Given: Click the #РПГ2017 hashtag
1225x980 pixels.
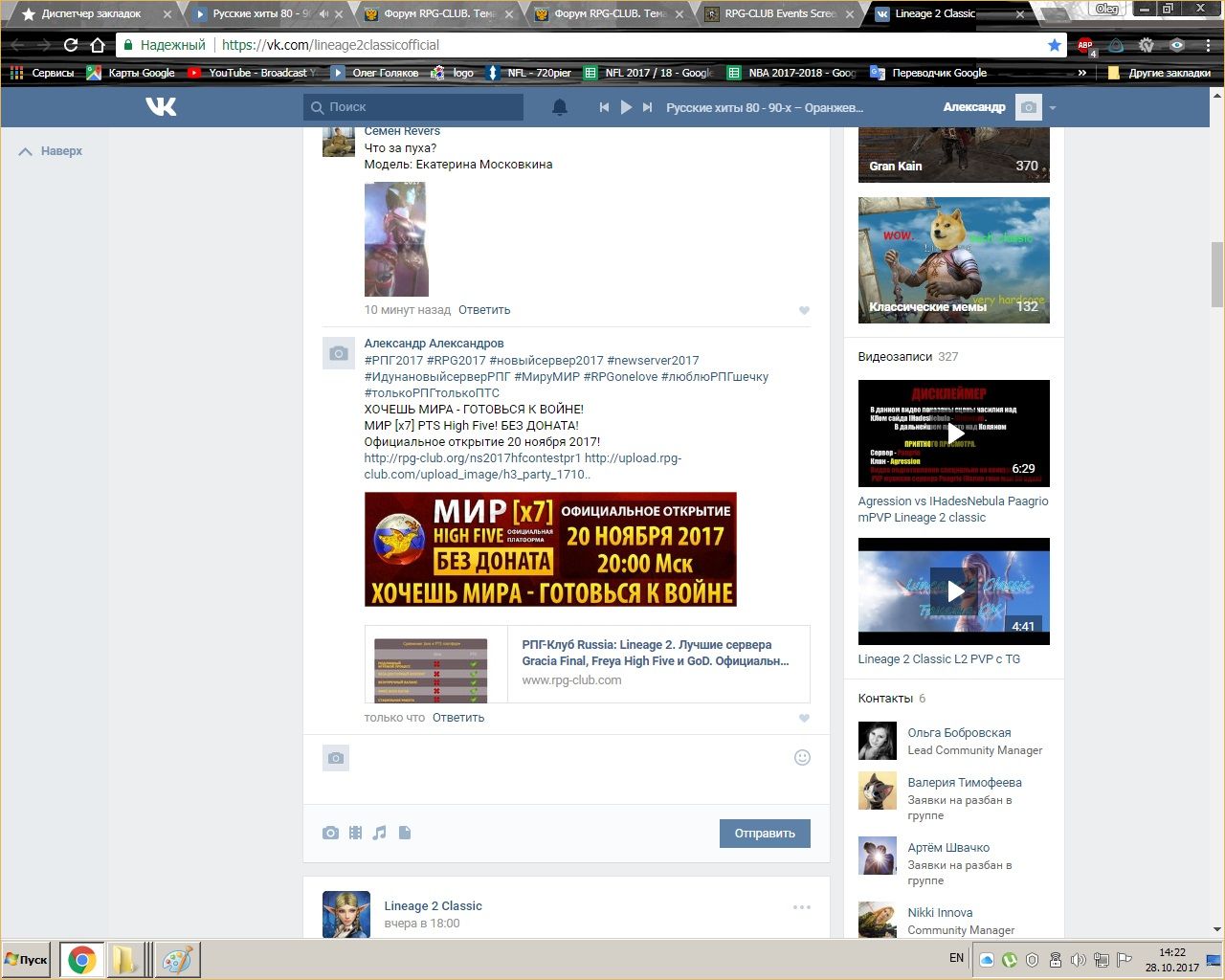Looking at the screenshot, I should pos(393,361).
